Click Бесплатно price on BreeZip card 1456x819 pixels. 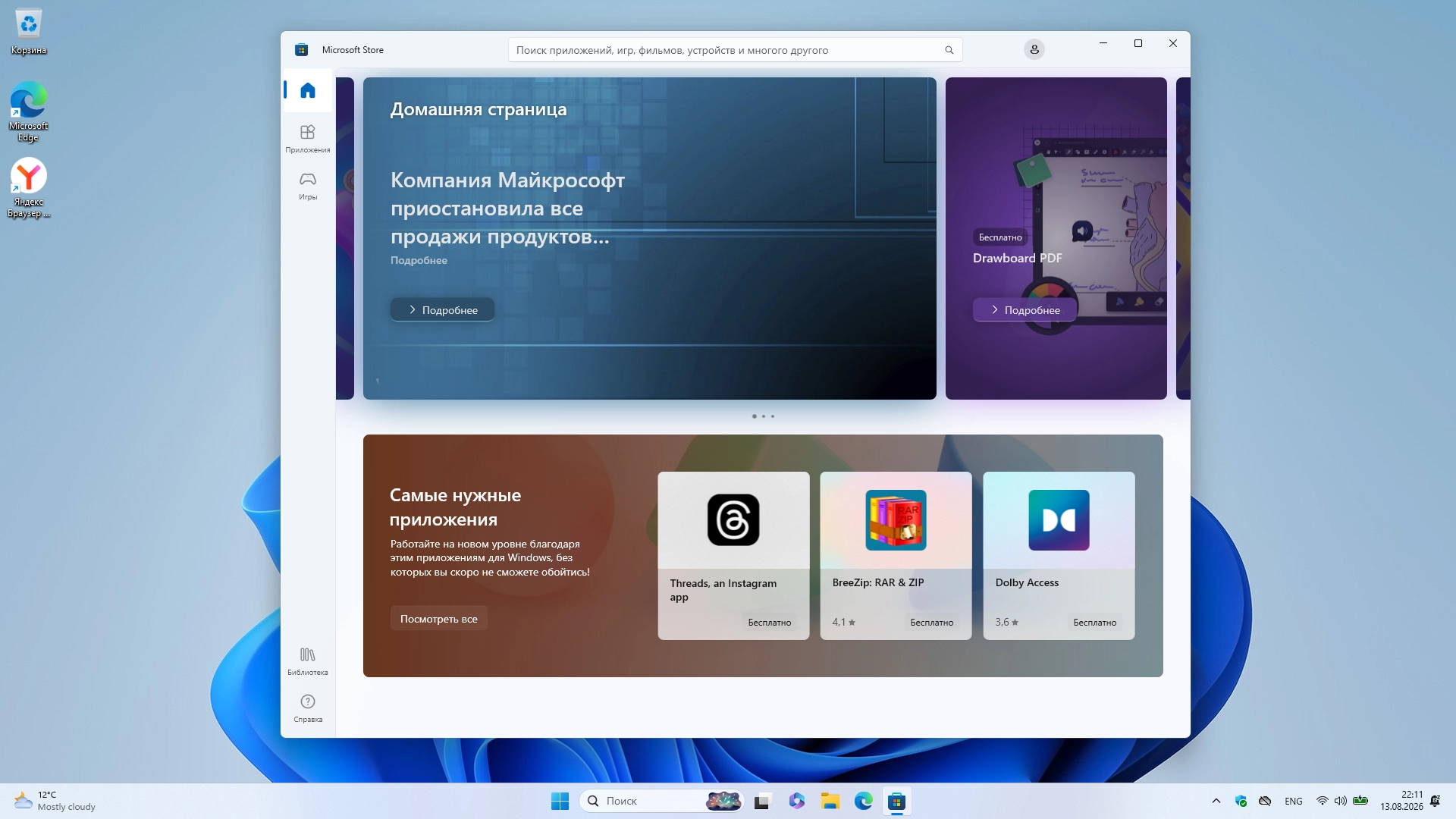pyautogui.click(x=932, y=622)
